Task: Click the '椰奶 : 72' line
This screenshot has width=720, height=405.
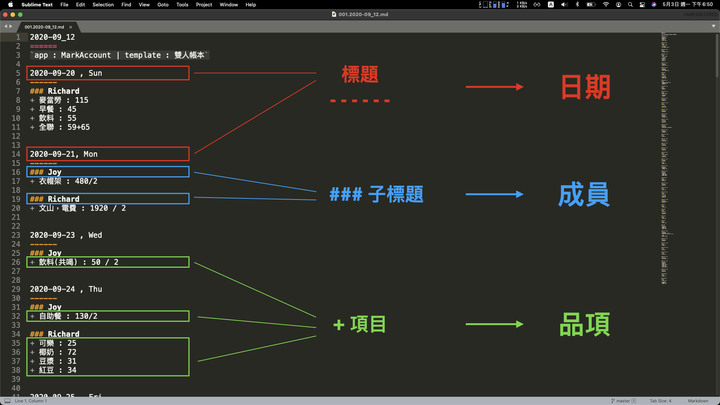Action: pos(53,352)
